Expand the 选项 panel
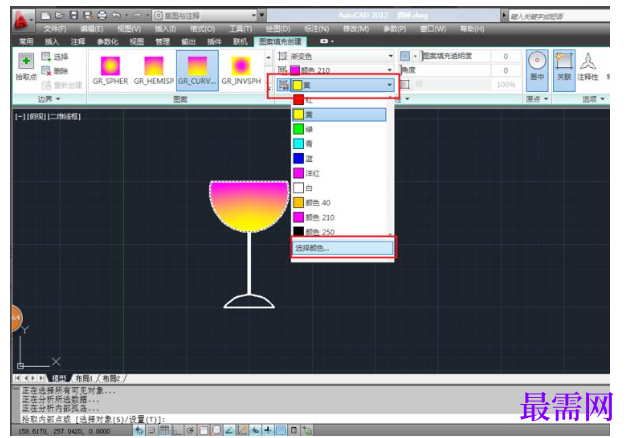 (593, 99)
